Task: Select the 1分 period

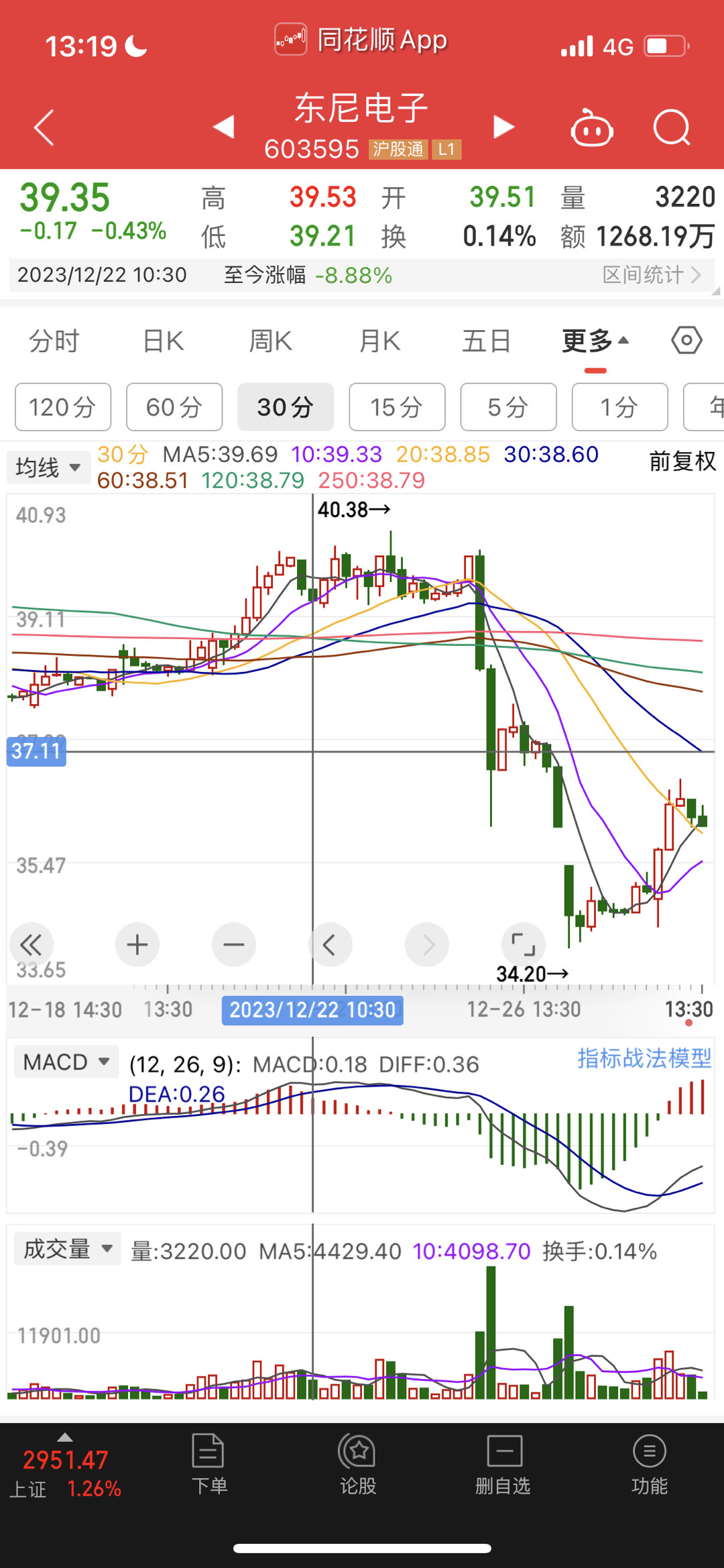Action: click(x=619, y=407)
